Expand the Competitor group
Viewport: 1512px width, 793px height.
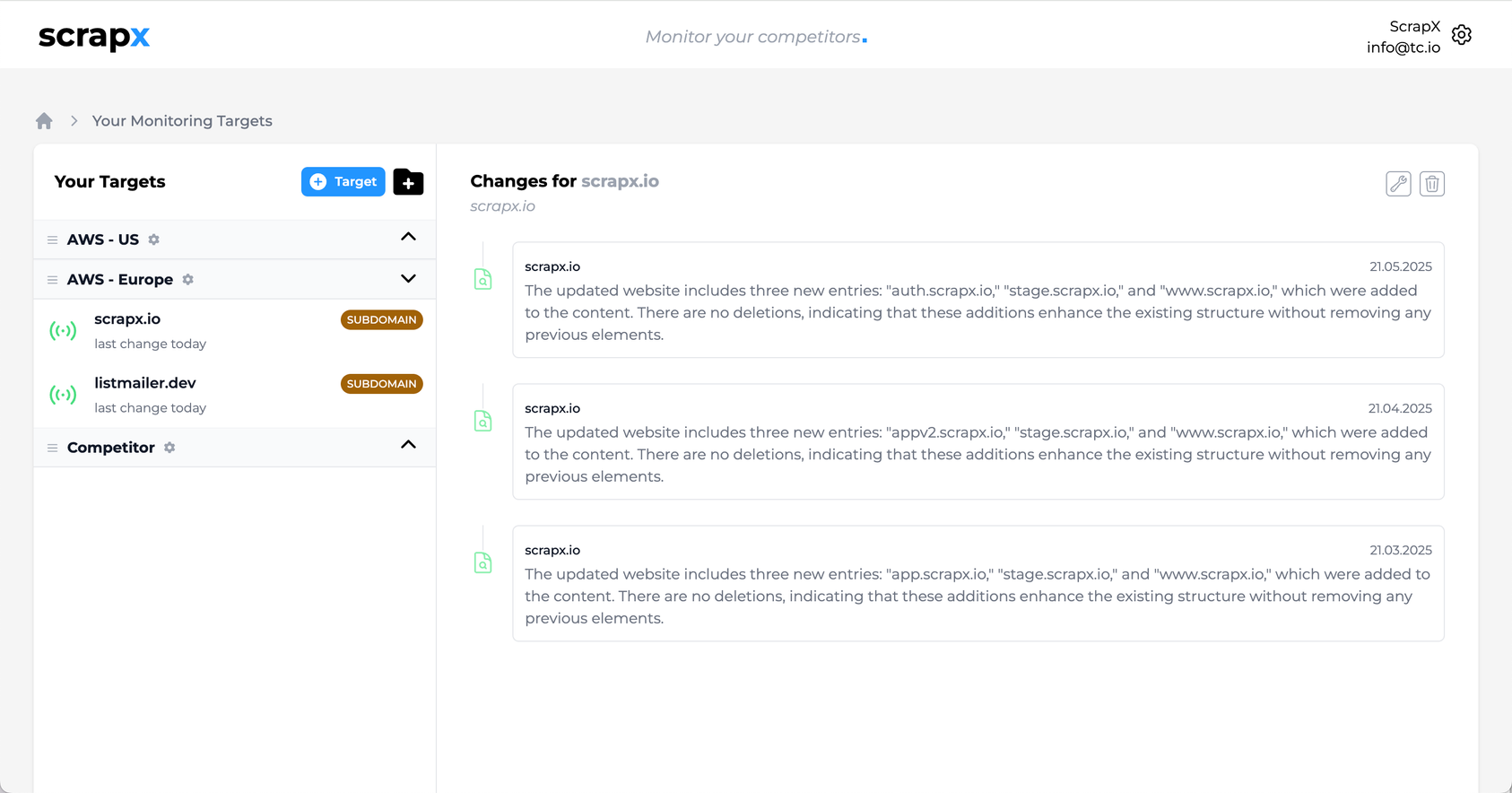coord(408,446)
